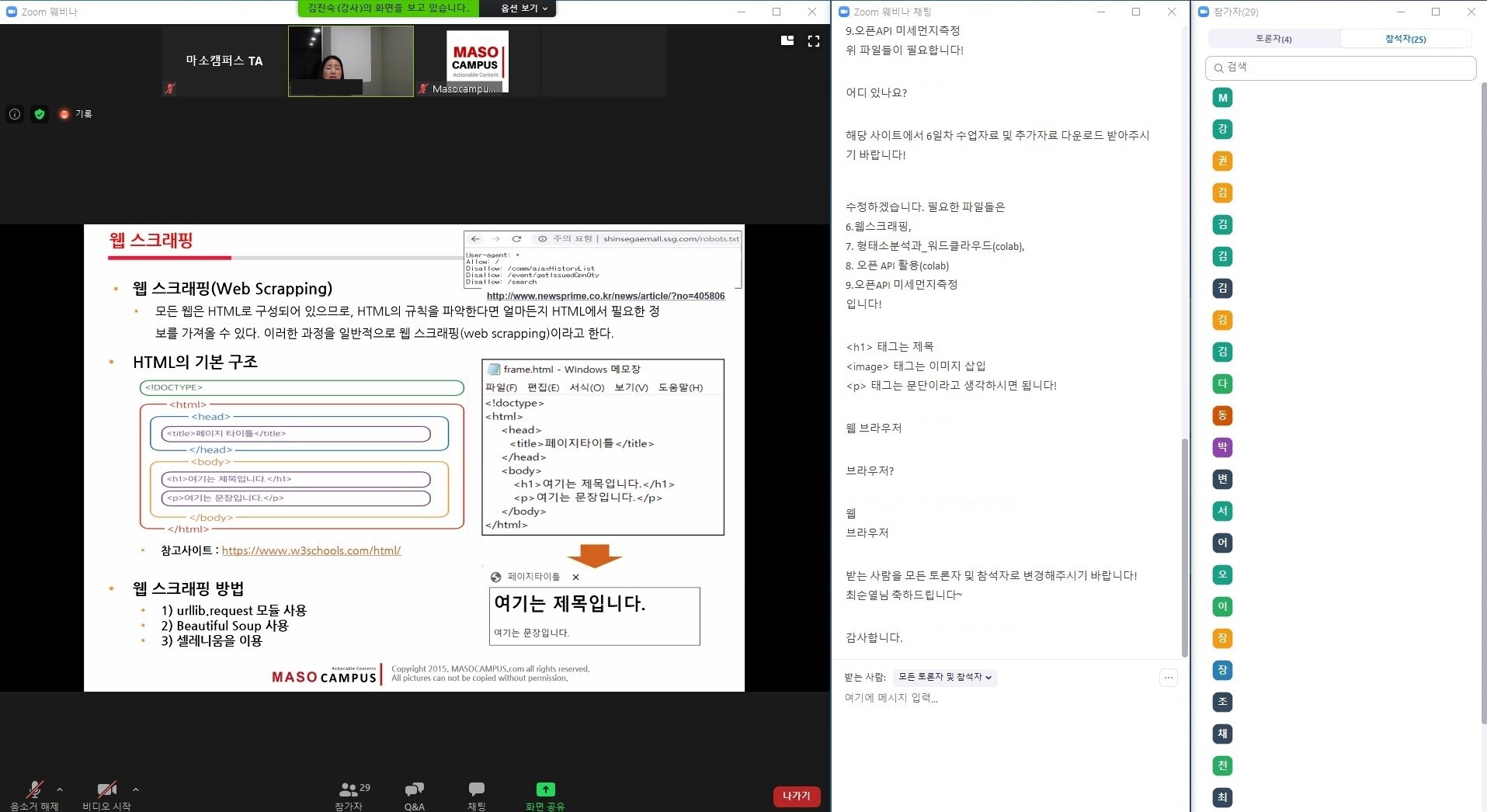
Task: Click the green screen share (화면 공유) icon
Action: [x=545, y=789]
